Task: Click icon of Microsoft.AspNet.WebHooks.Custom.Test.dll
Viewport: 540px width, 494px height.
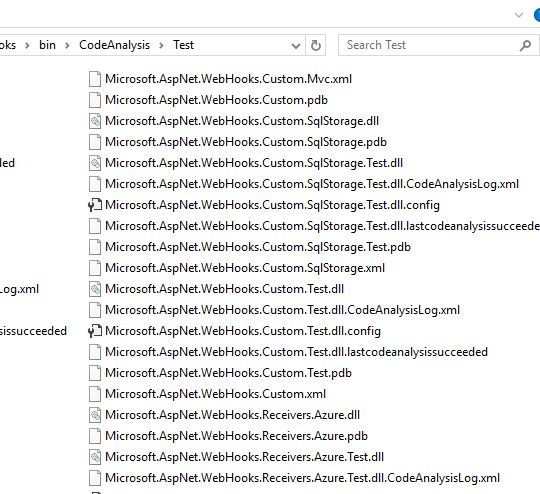Action: (95, 289)
